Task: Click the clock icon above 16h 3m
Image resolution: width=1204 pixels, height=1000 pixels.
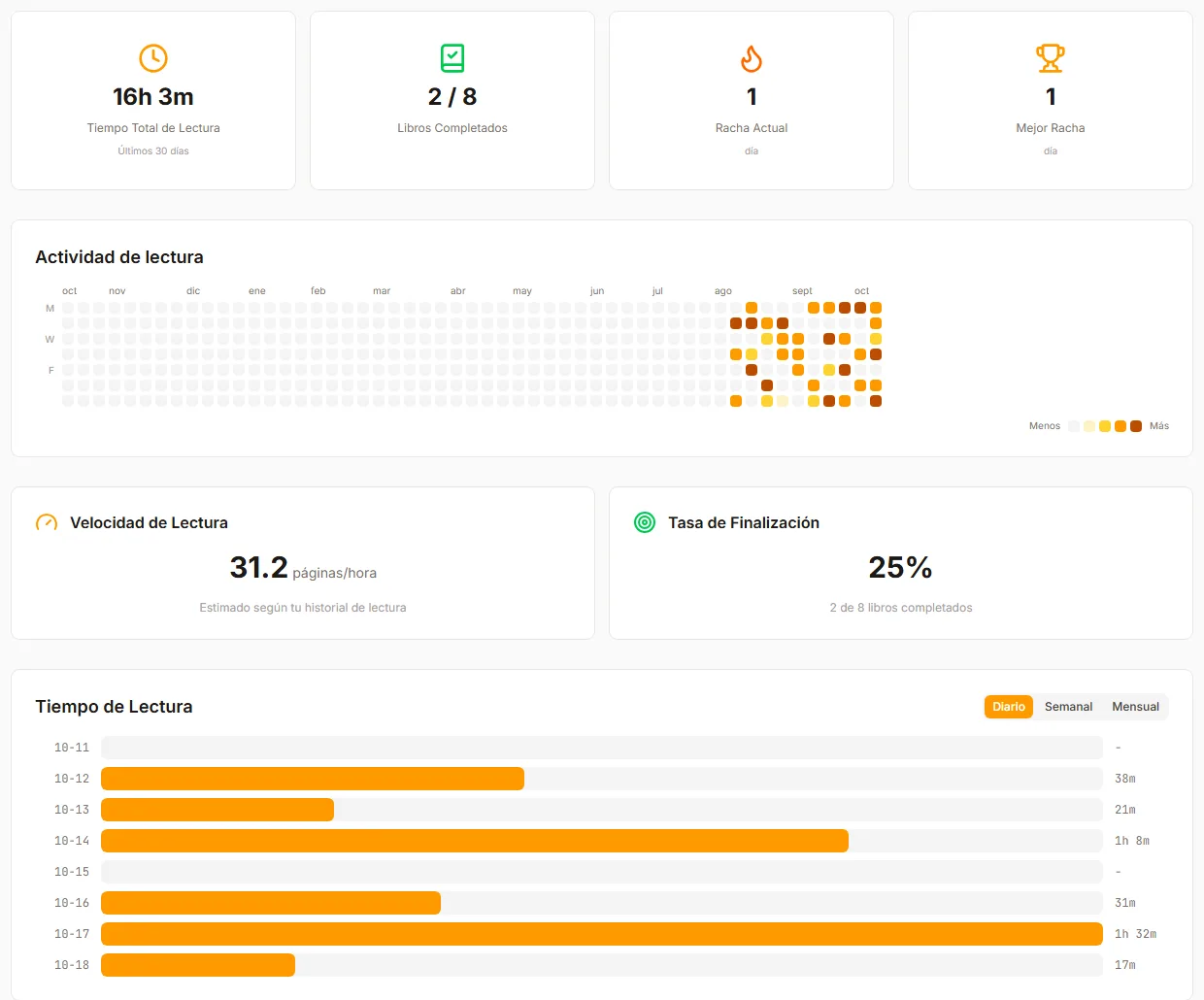Action: (153, 58)
